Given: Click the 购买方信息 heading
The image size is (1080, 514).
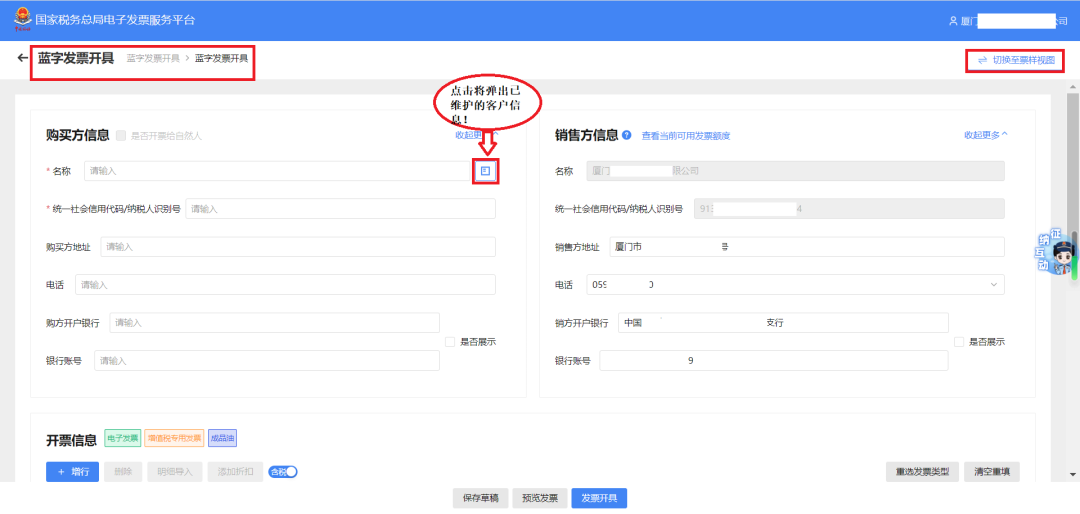Looking at the screenshot, I should tap(78, 136).
